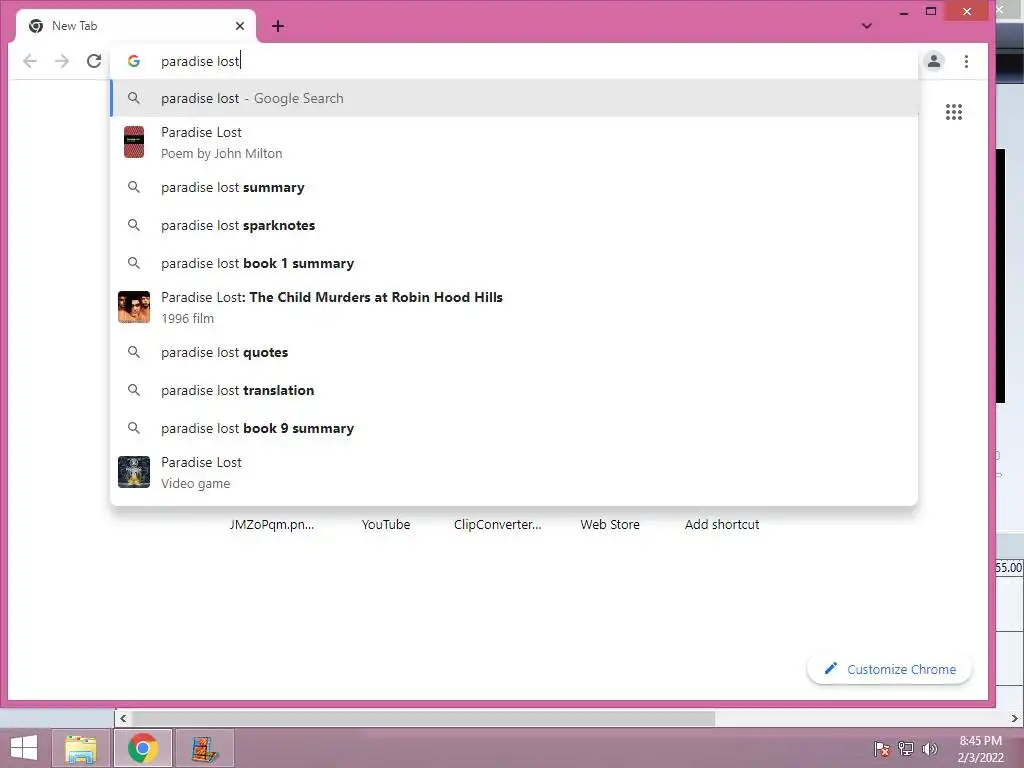The image size is (1024, 768).
Task: Choose paradise lost - Google Search suggestion
Action: coord(515,98)
